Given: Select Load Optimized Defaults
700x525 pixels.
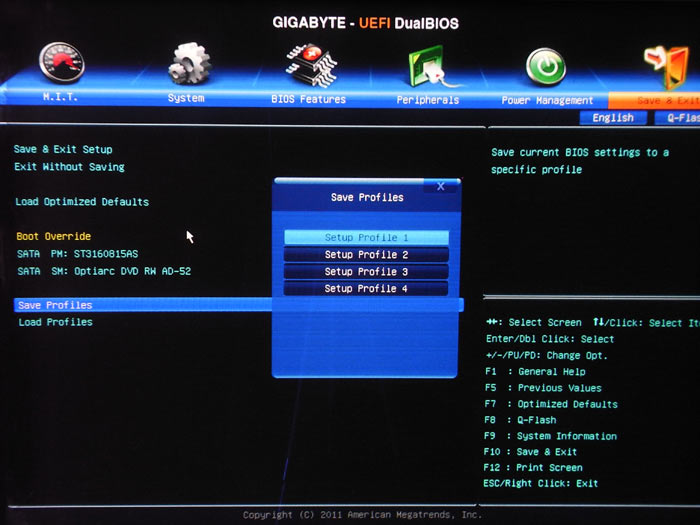Looking at the screenshot, I should [x=82, y=202].
